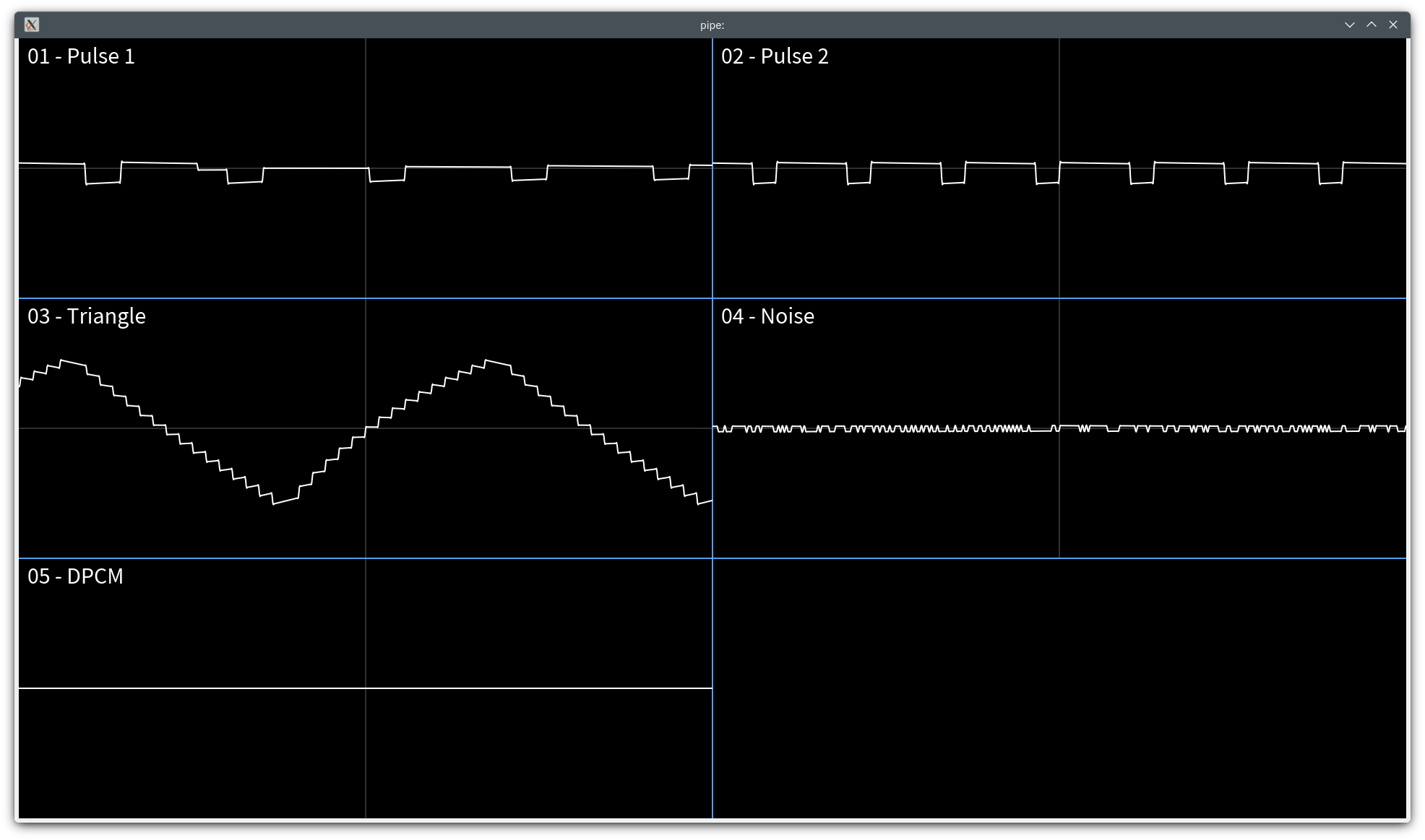Select the Pulse 2 channel label
Viewport: 1425px width, 840px height.
pos(777,56)
